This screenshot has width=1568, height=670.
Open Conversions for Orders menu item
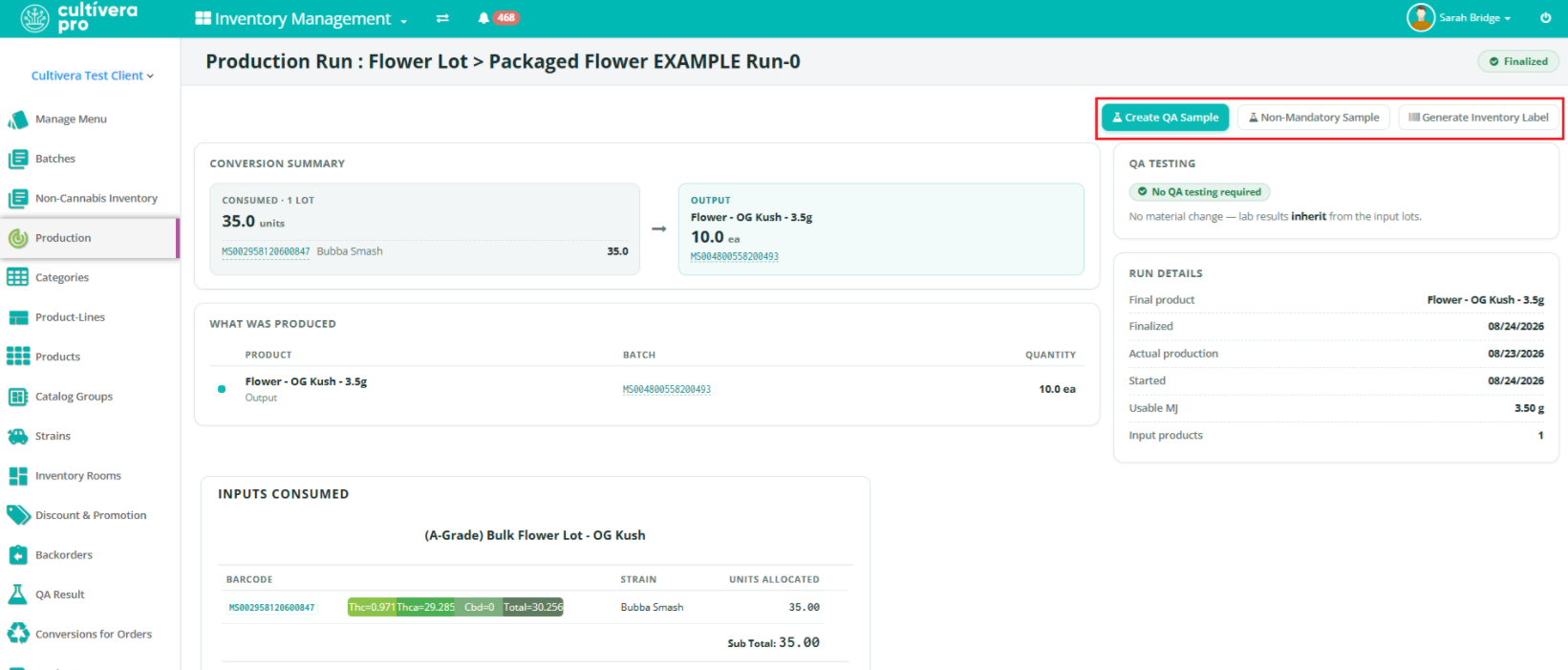coord(94,634)
